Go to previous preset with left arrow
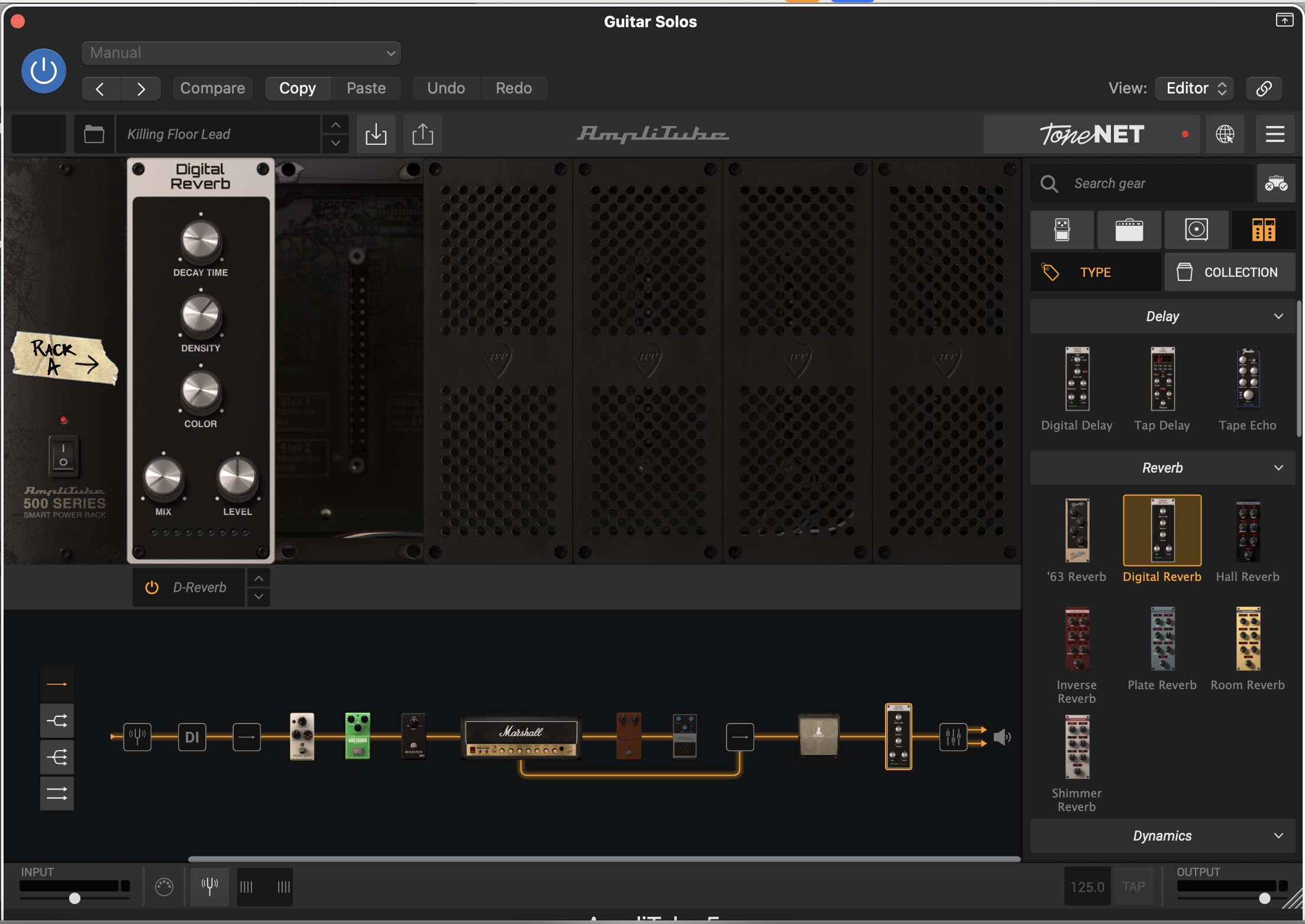1305x924 pixels. click(101, 89)
